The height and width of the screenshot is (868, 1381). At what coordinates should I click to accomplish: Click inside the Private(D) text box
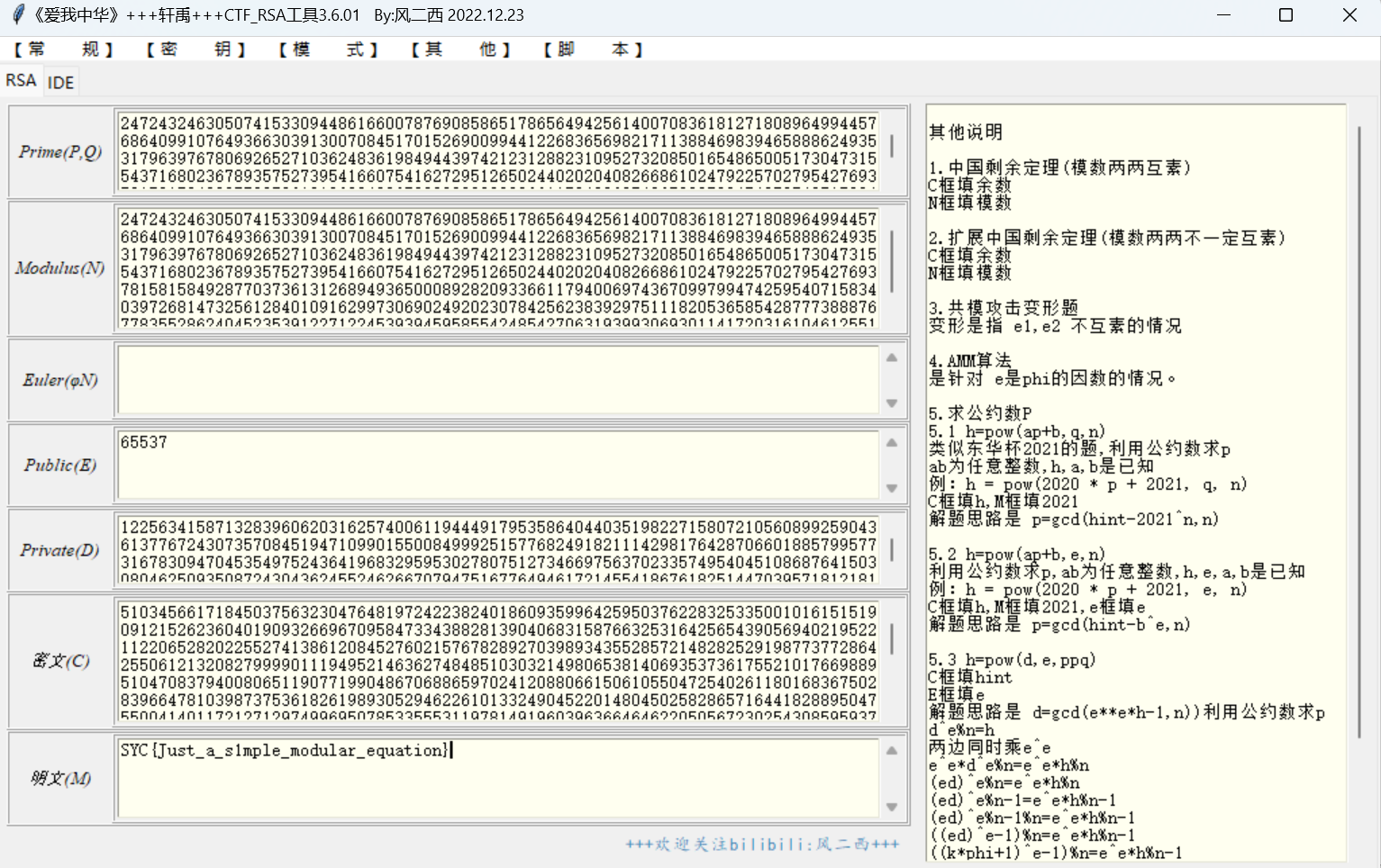tap(498, 549)
